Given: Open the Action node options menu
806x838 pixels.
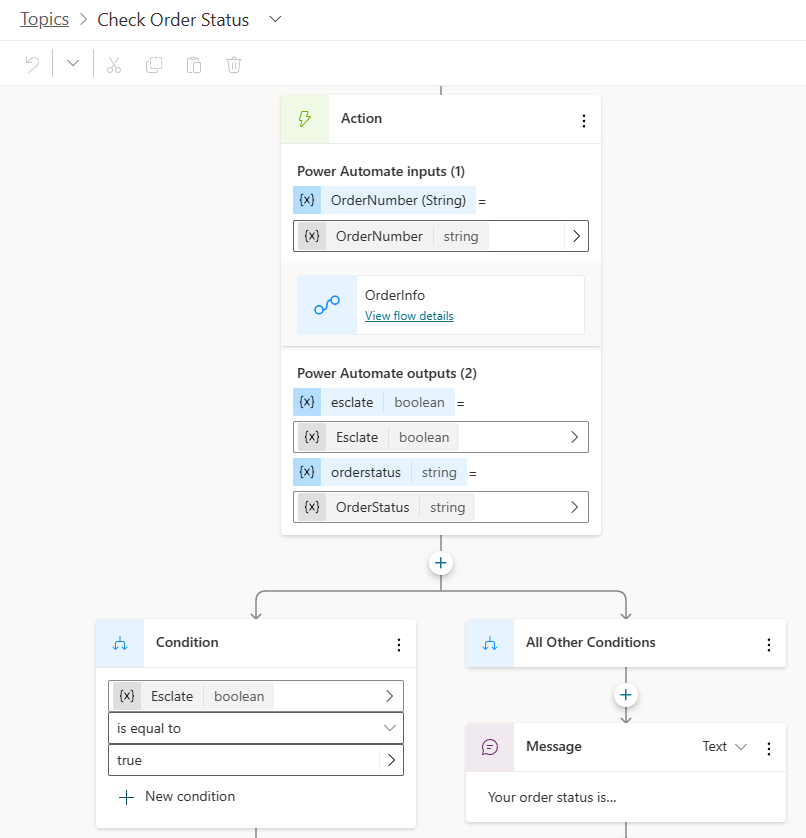Looking at the screenshot, I should pos(584,120).
